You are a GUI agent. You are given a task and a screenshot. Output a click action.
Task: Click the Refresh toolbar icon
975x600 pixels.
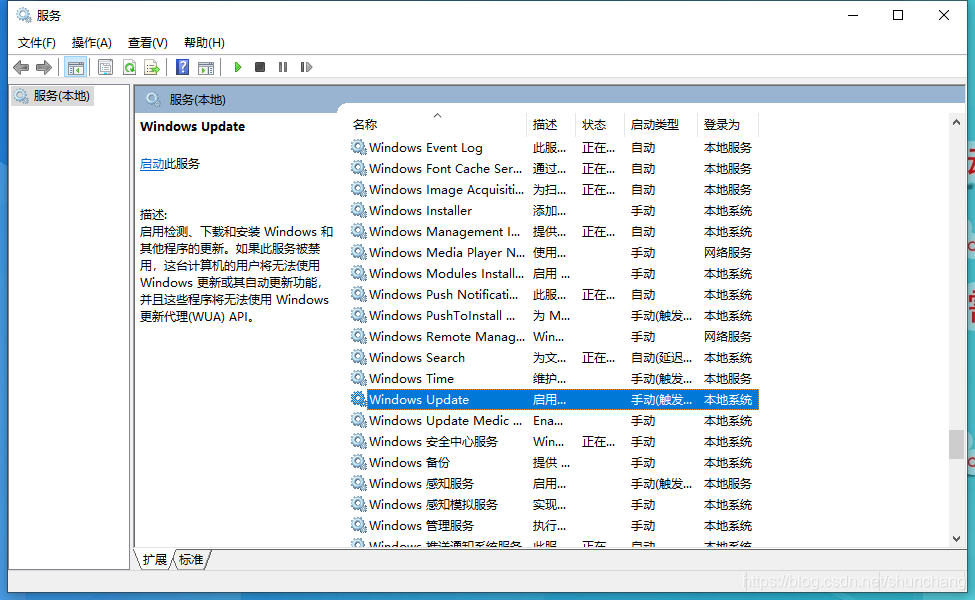(x=129, y=67)
